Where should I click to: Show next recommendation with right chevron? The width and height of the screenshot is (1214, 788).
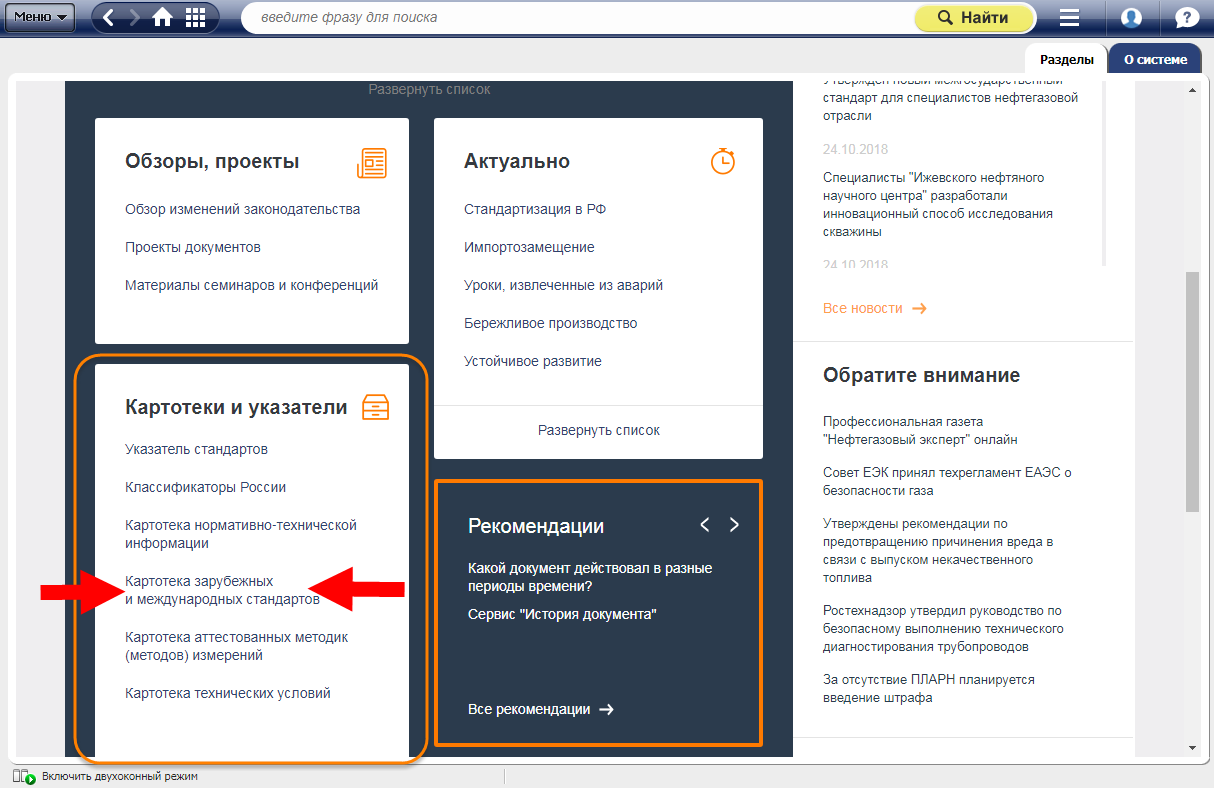click(x=734, y=525)
